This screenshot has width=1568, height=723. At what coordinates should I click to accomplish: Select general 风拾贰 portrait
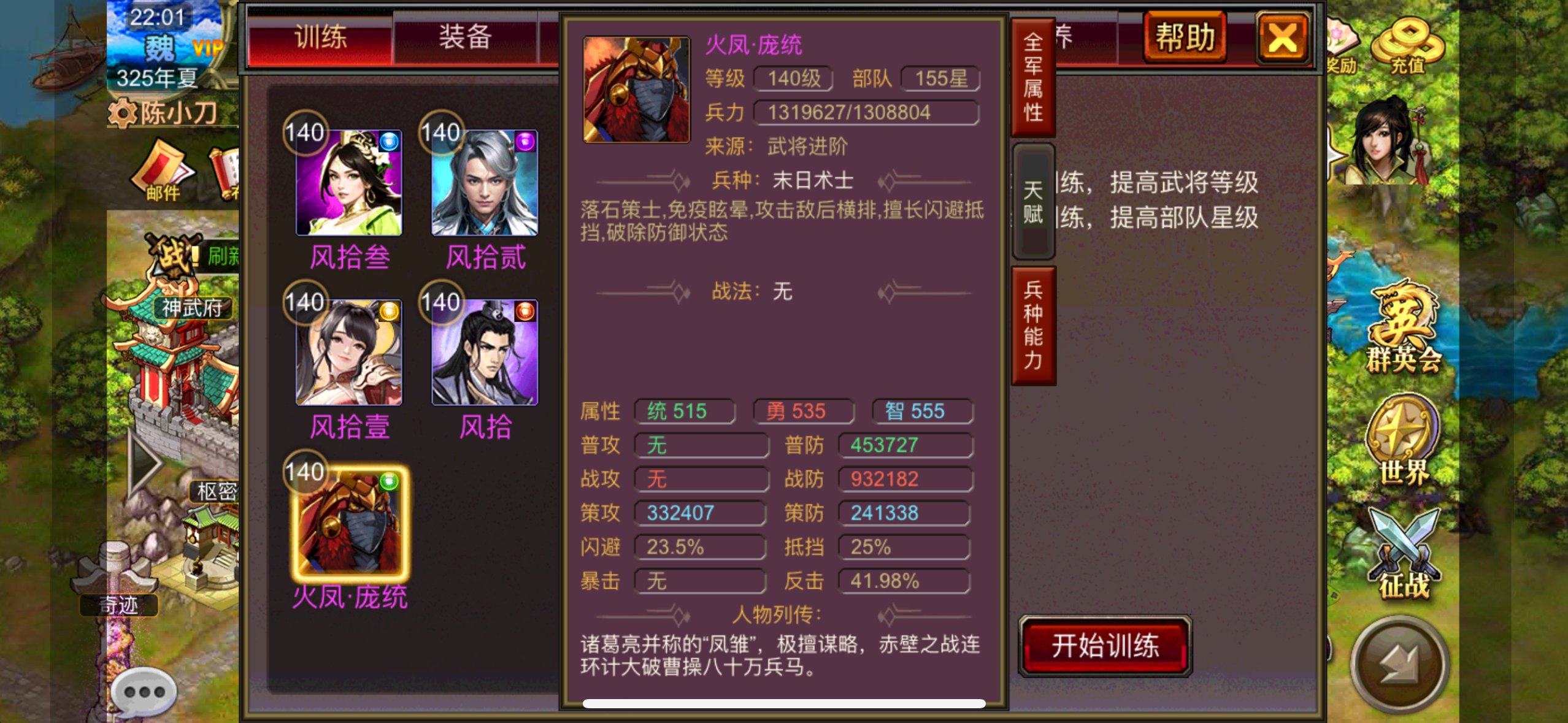485,183
